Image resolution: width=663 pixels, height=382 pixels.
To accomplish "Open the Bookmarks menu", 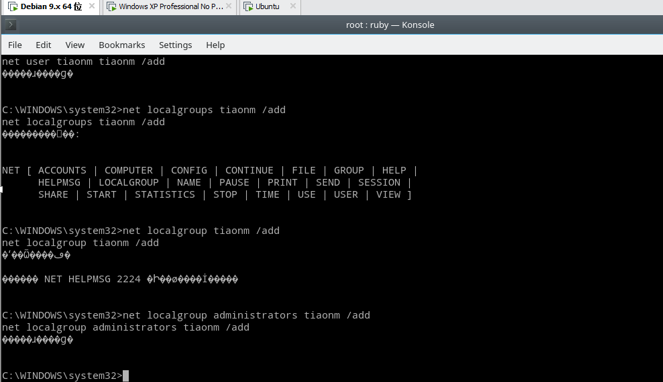I will (x=122, y=45).
